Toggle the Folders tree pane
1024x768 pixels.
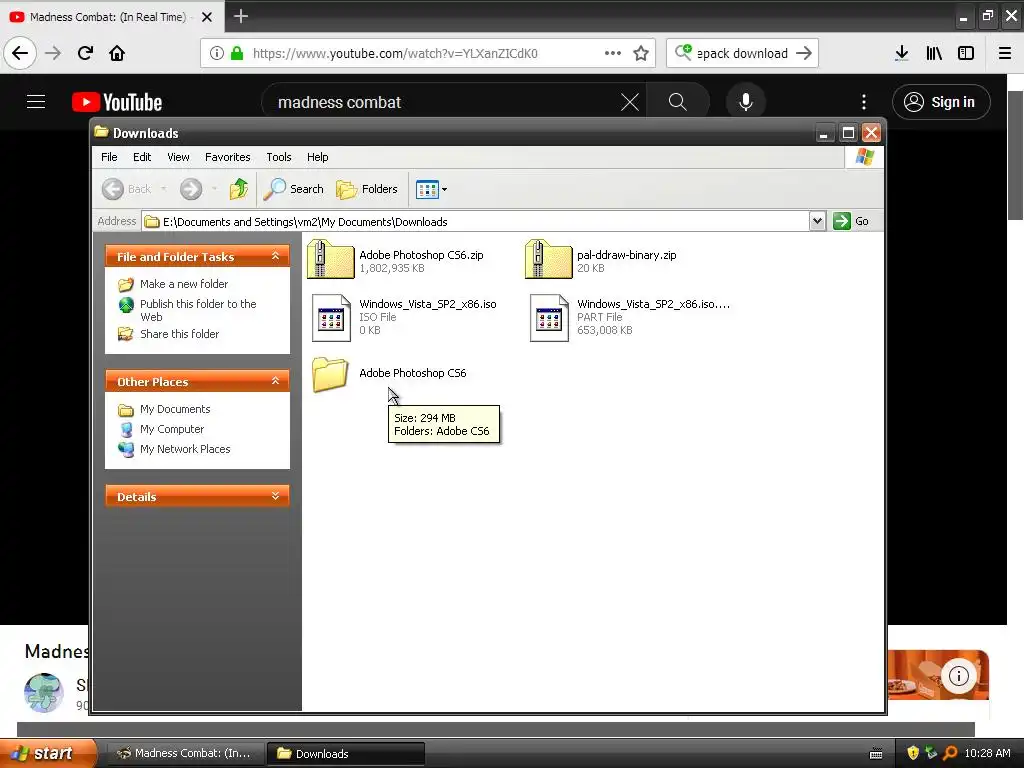(367, 189)
